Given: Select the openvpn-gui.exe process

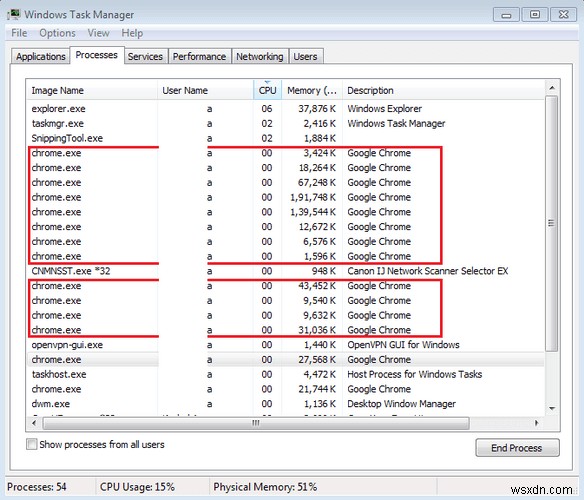Looking at the screenshot, I should 286,345.
